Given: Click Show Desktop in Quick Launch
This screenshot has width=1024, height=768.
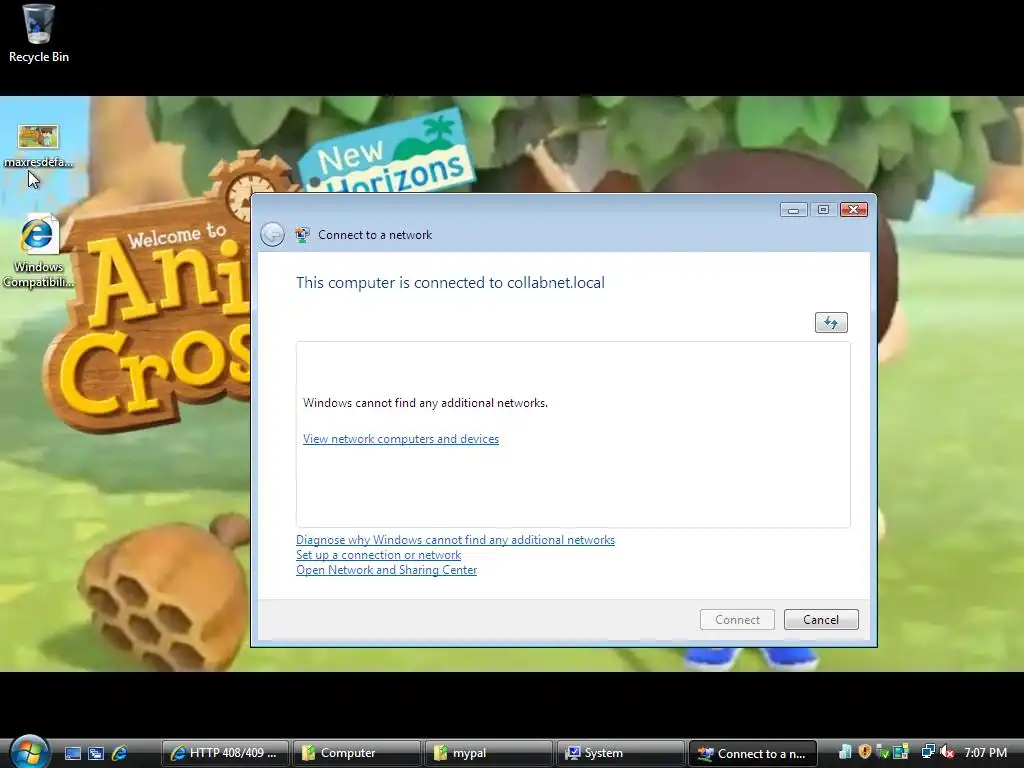Looking at the screenshot, I should [x=72, y=753].
